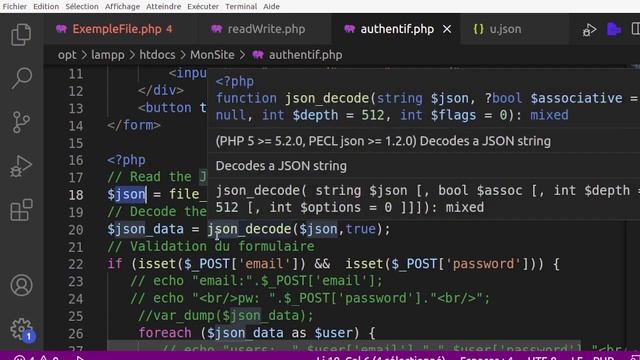The image size is (640, 360).
Task: Open the Extensions view
Action: click(21, 210)
